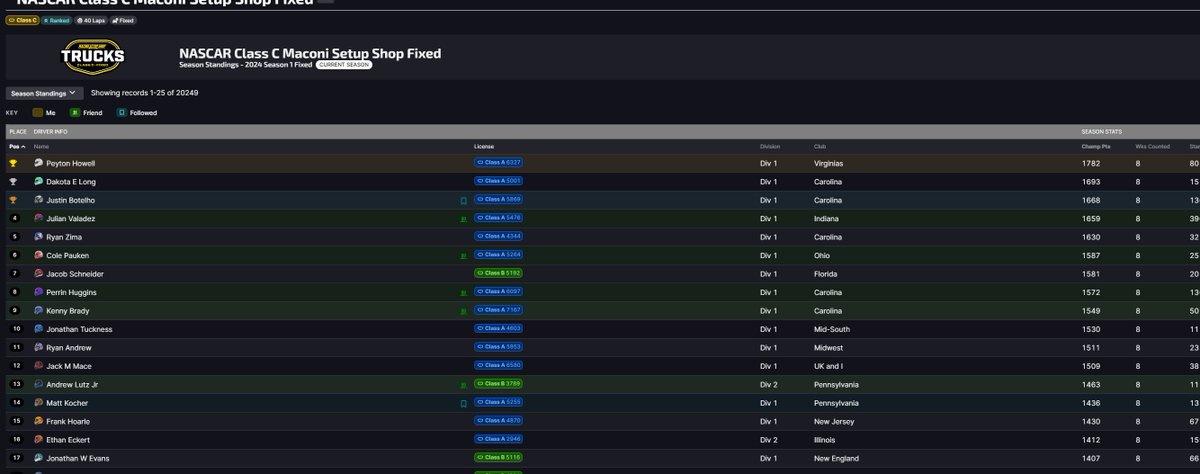
Task: Click the Class B 5192 license badge
Action: click(498, 273)
